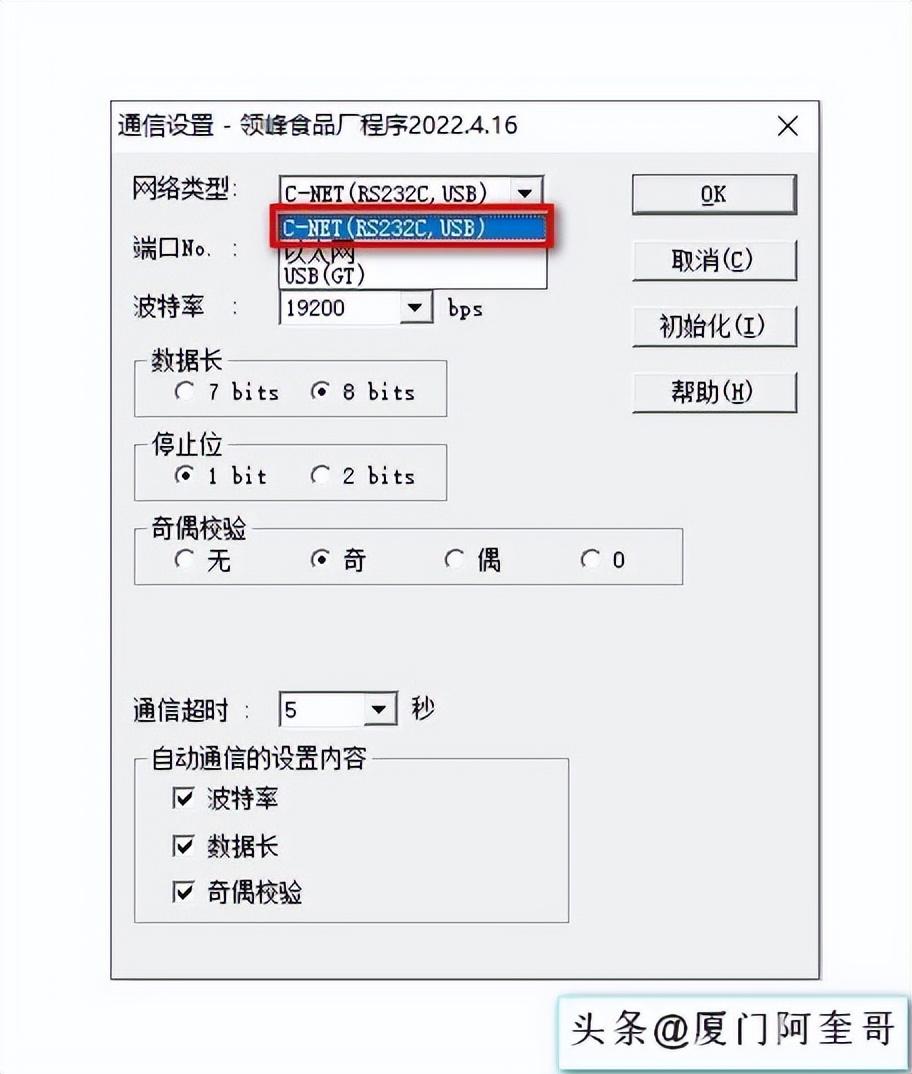Open help with 帮助(H) button
The image size is (912, 1074).
[714, 392]
